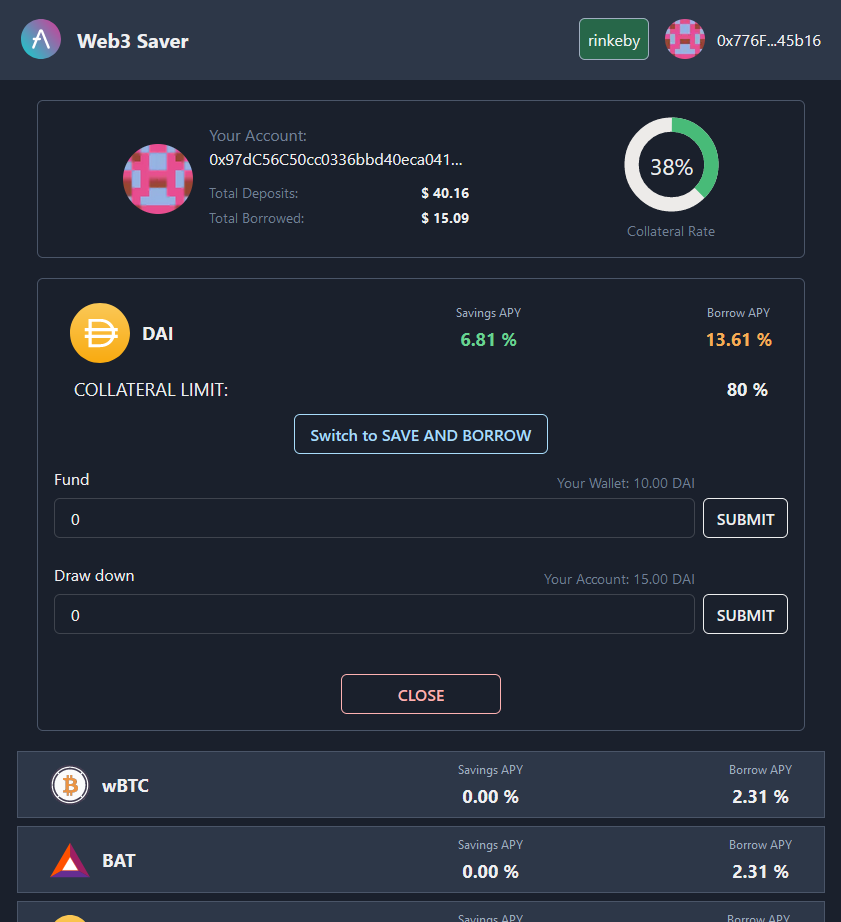This screenshot has height=922, width=841.
Task: Focus the Draw down amount field
Action: pos(374,615)
